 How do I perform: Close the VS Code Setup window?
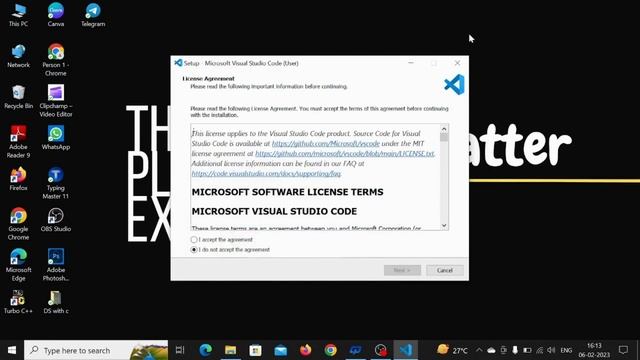click(x=457, y=63)
